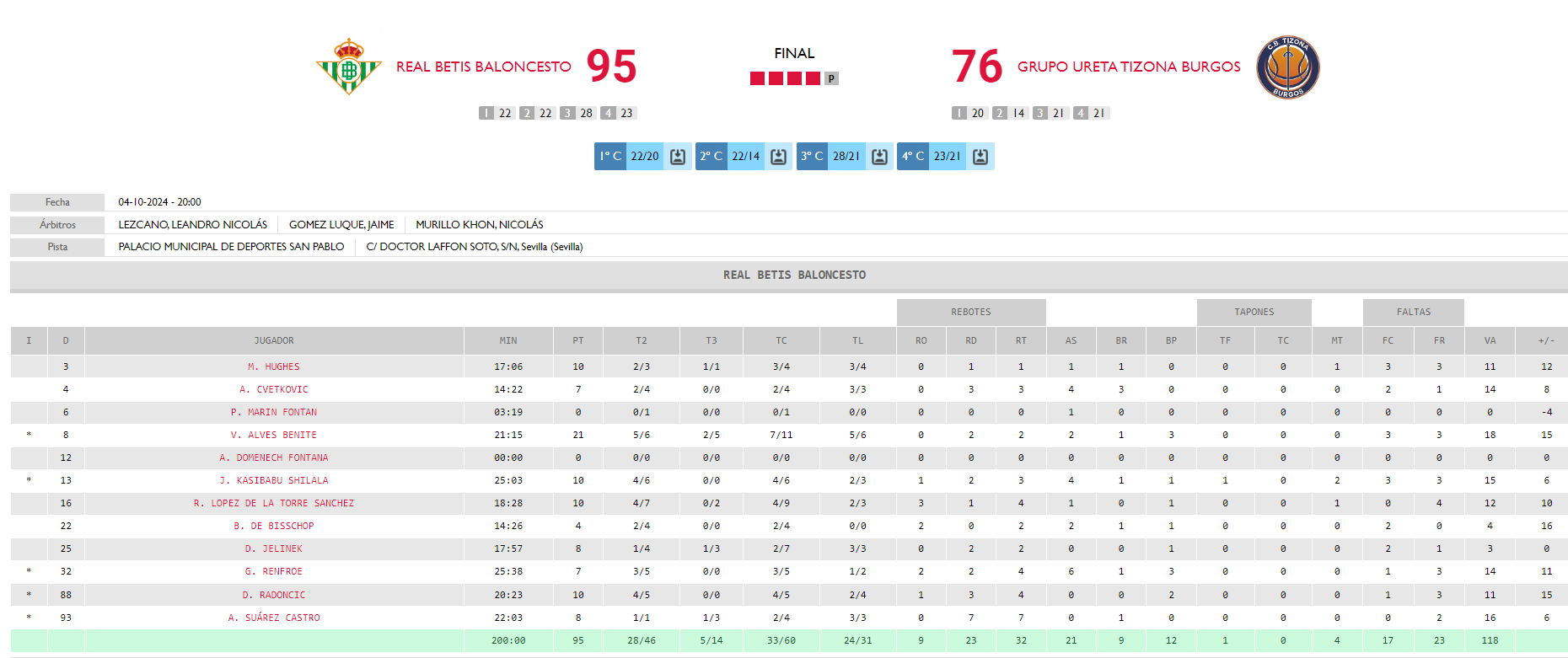Click the T2 column header
The height and width of the screenshot is (658, 1568).
tap(642, 341)
